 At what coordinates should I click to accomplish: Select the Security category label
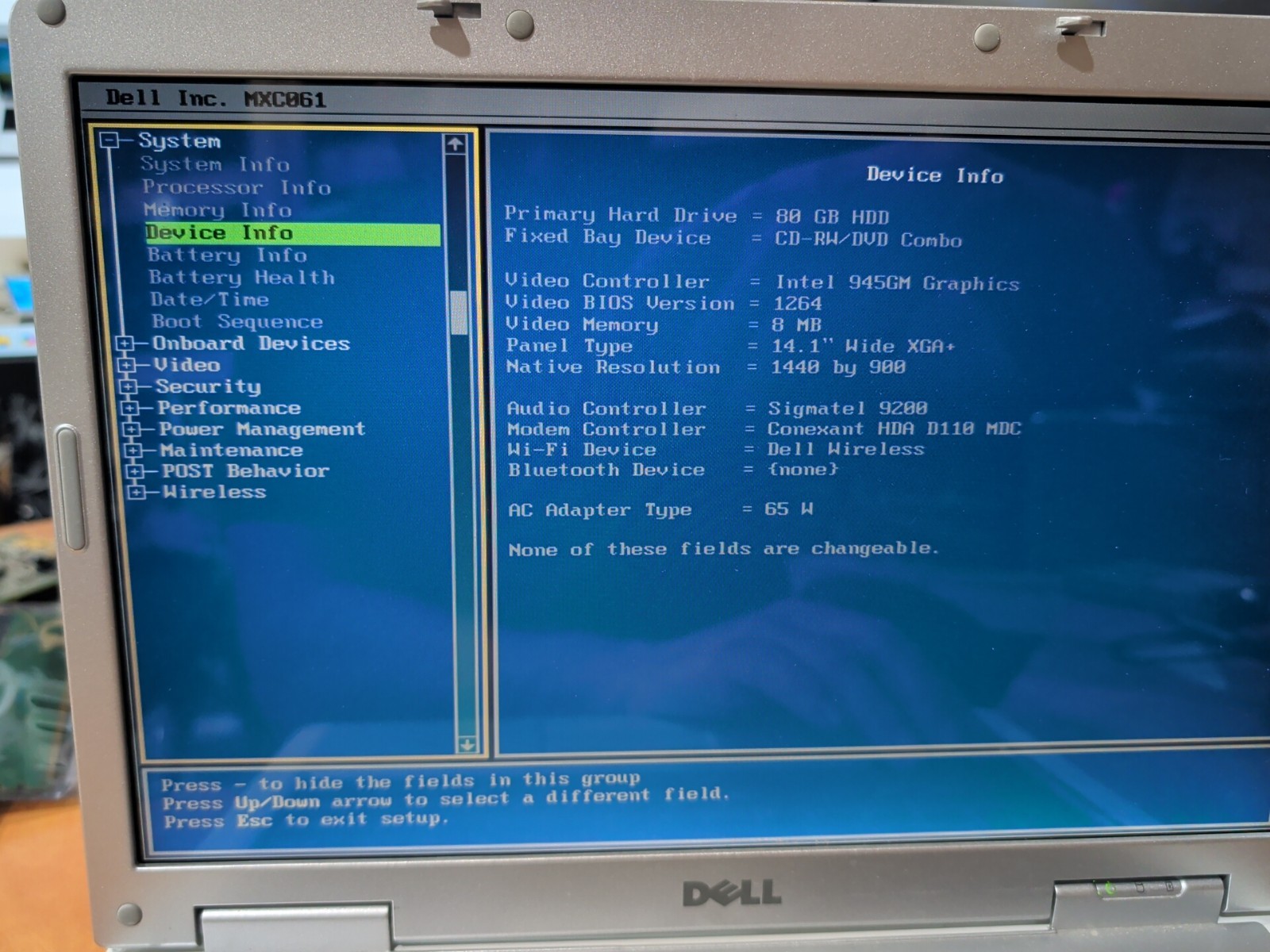pos(209,386)
